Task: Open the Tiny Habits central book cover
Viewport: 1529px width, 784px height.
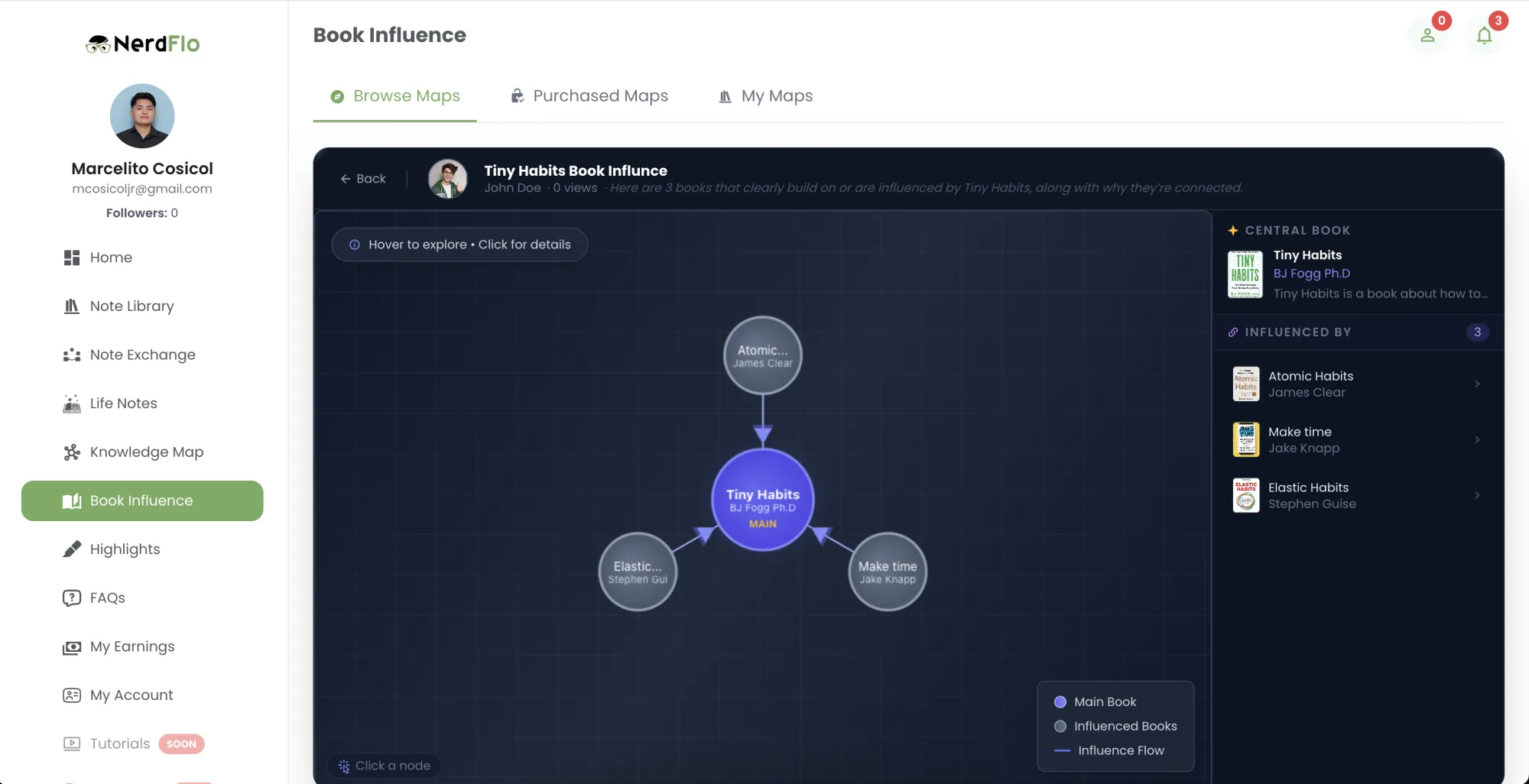Action: [1245, 274]
